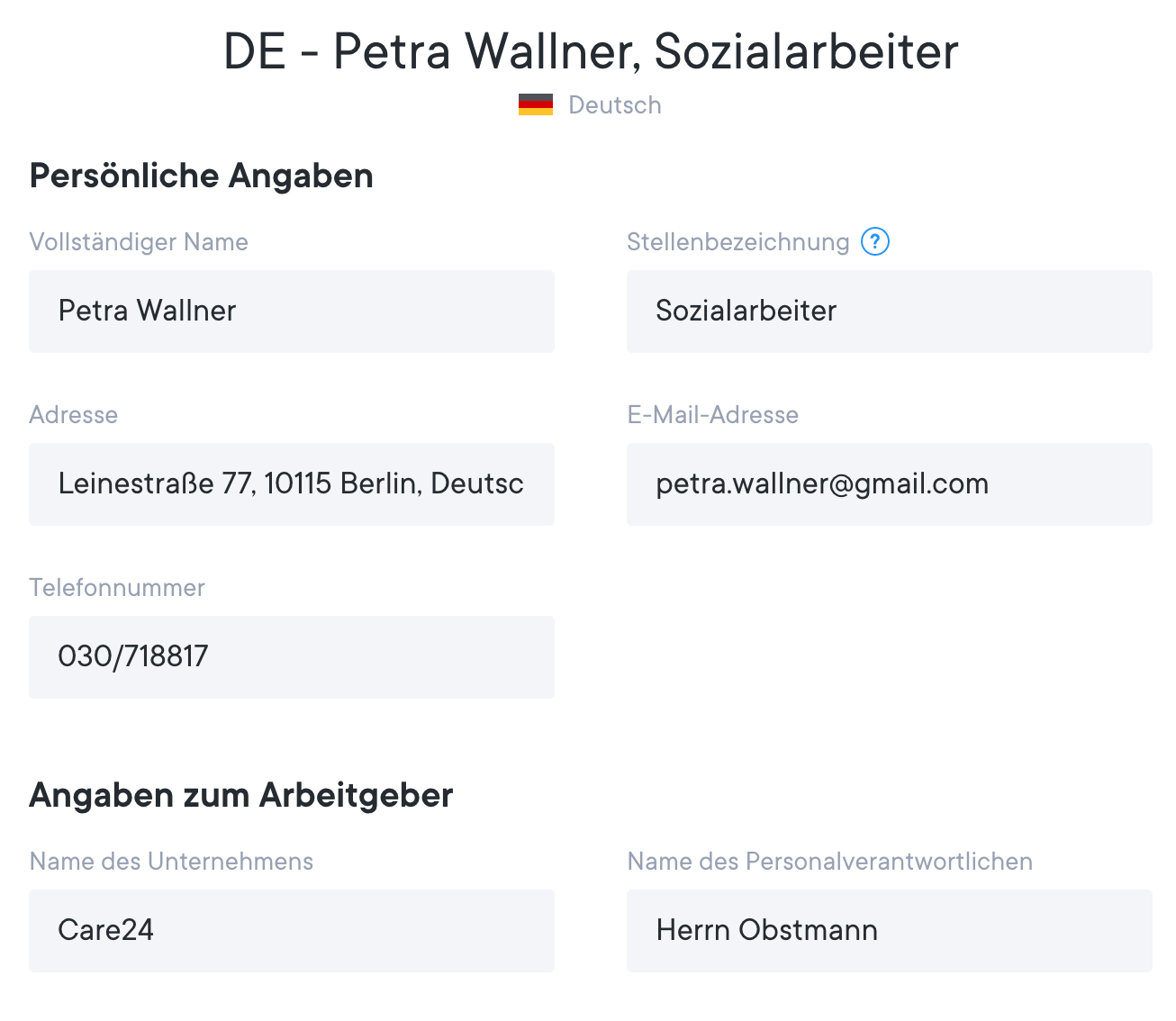Focus the Vollständiger Name field with Petra Wallner
The width and height of the screenshot is (1176, 1021).
tap(291, 312)
